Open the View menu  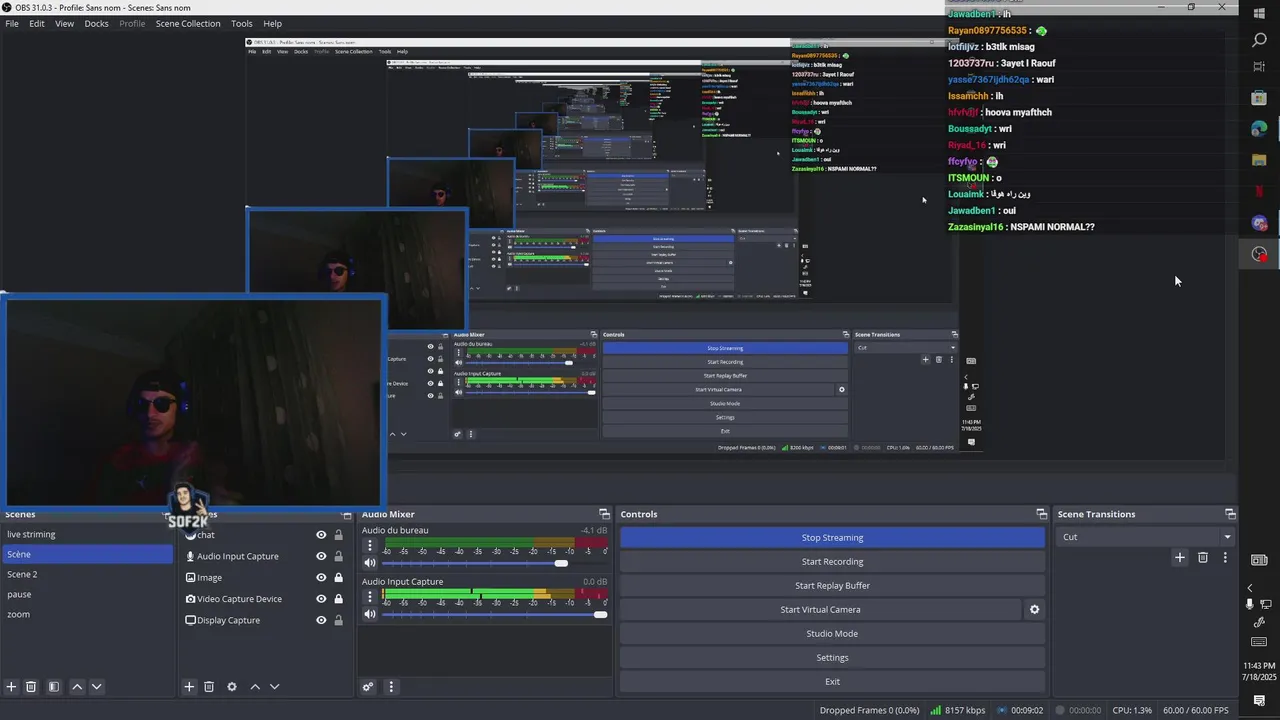64,23
